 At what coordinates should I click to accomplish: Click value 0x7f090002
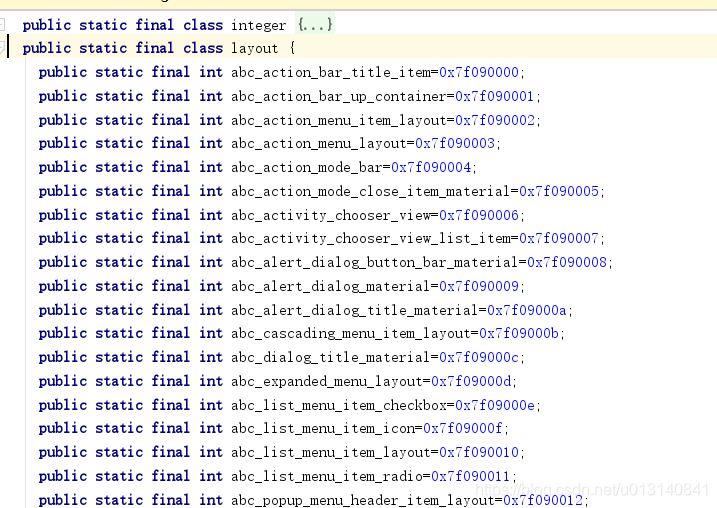(495, 120)
